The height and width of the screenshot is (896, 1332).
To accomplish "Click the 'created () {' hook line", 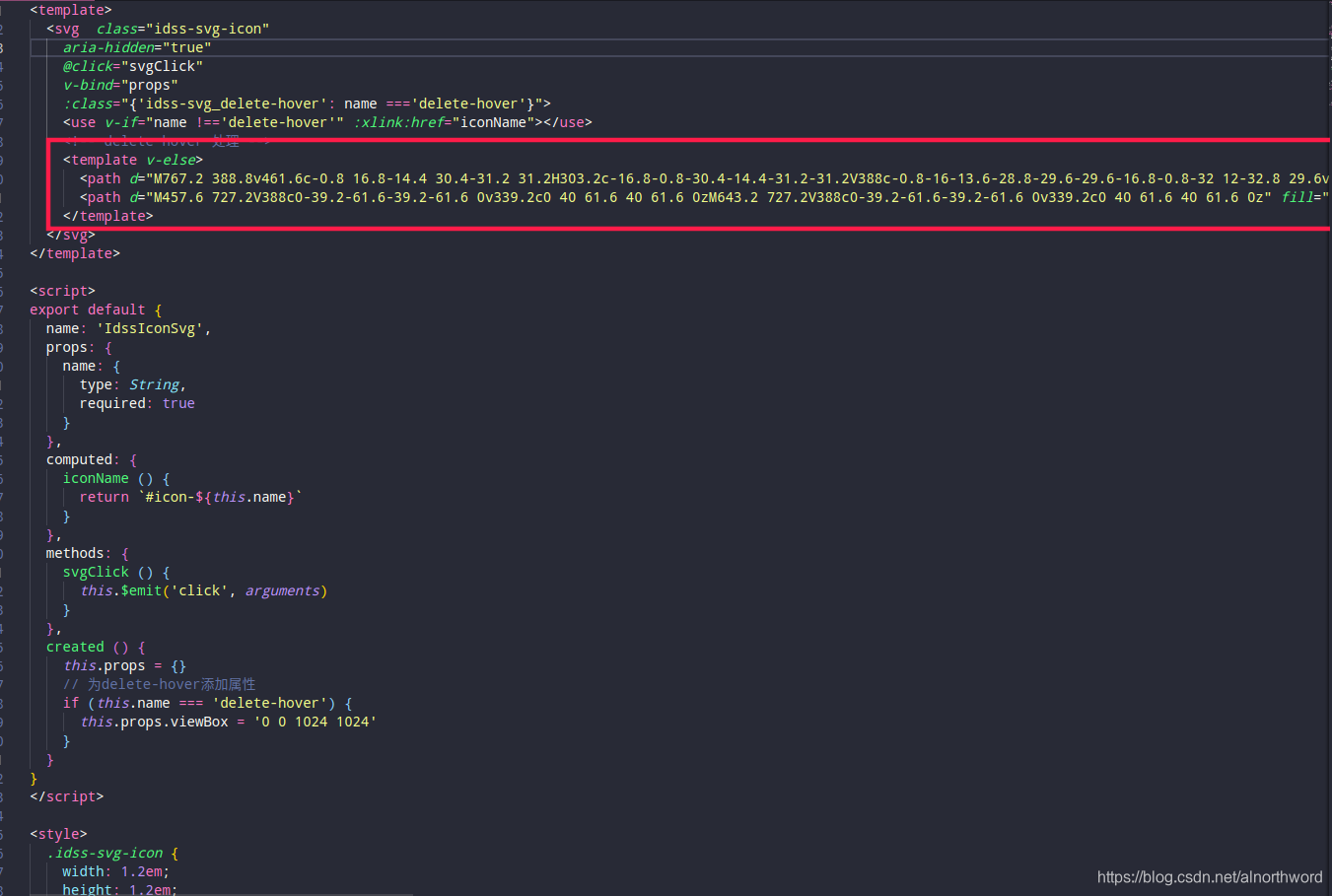I will (96, 647).
